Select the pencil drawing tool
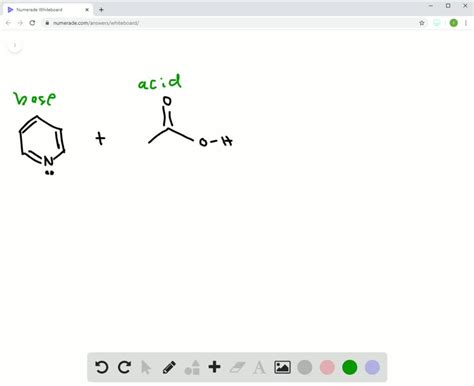Image resolution: width=474 pixels, height=386 pixels. point(169,367)
